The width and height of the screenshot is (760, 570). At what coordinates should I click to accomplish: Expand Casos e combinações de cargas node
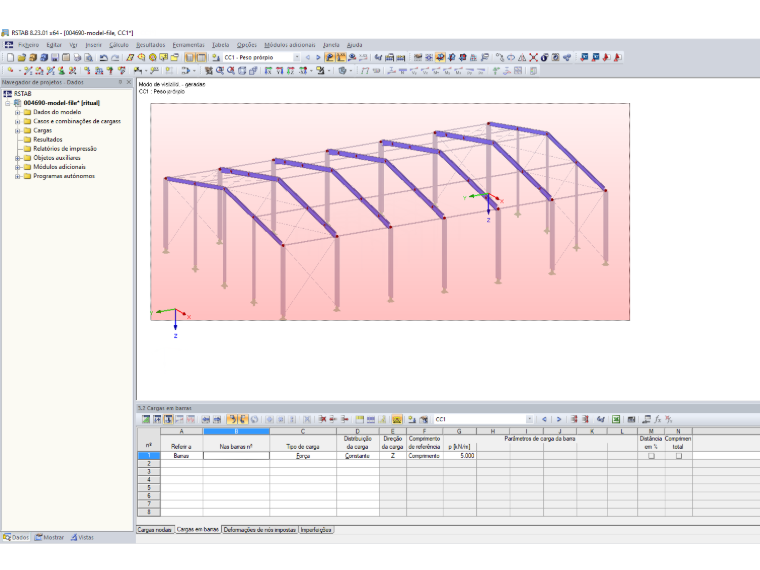tap(17, 121)
